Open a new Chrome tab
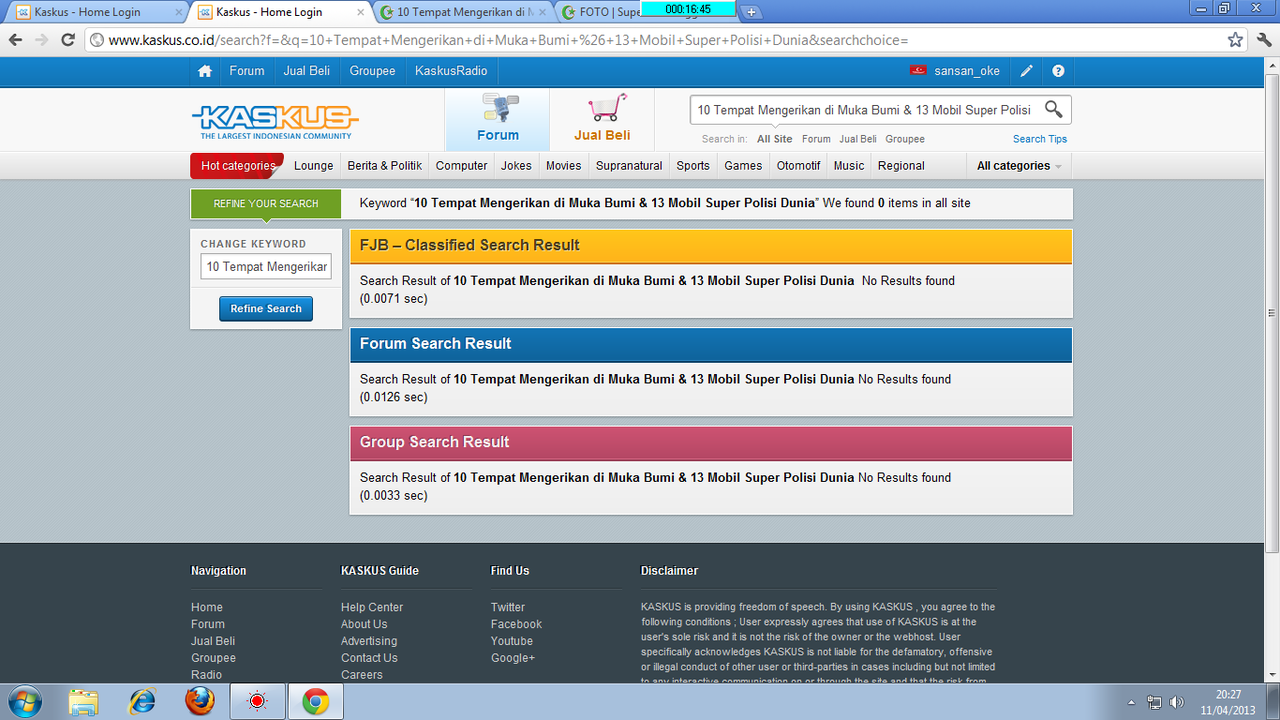 752,12
